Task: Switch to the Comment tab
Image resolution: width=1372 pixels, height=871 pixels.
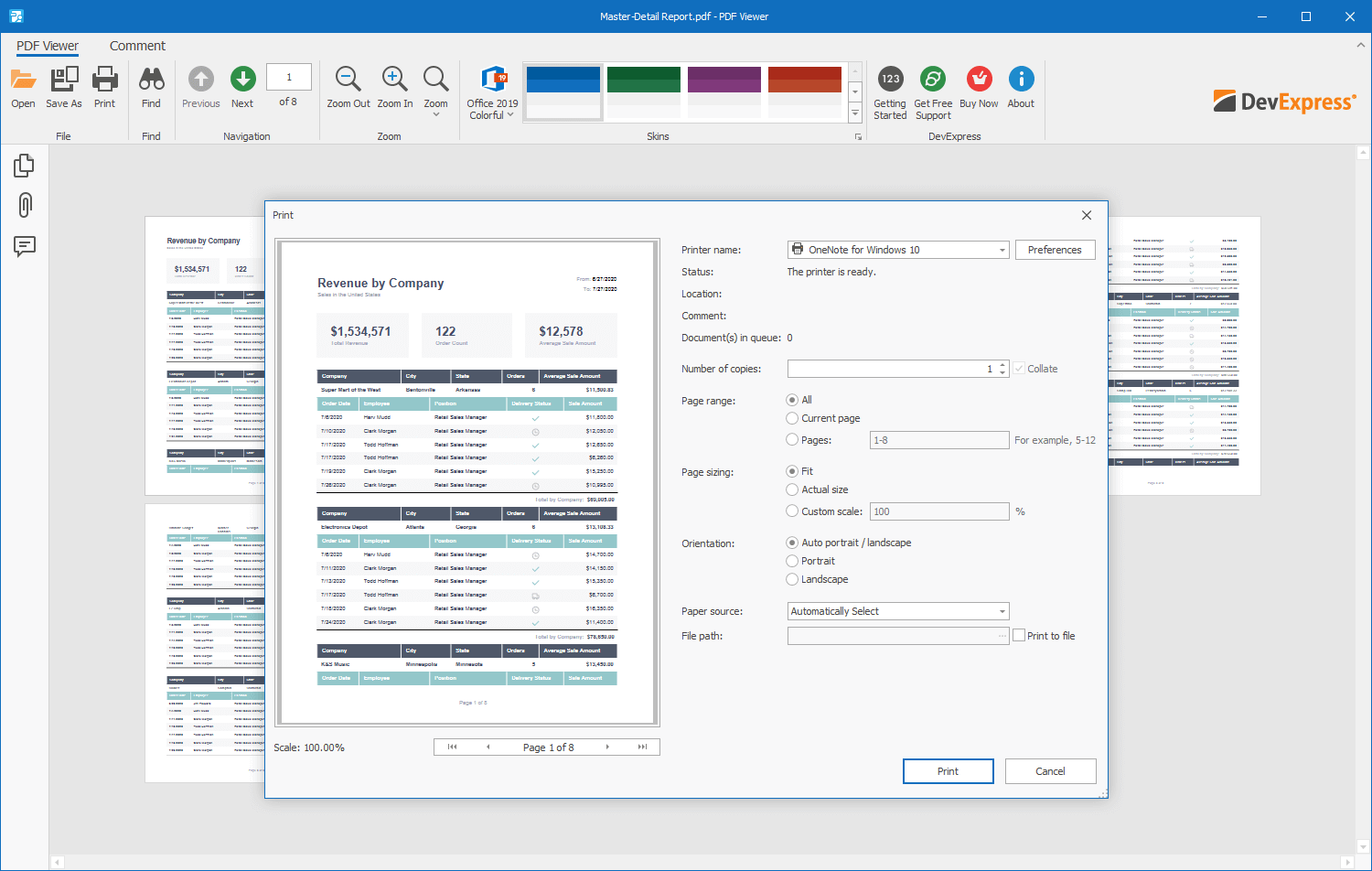Action: click(x=137, y=46)
